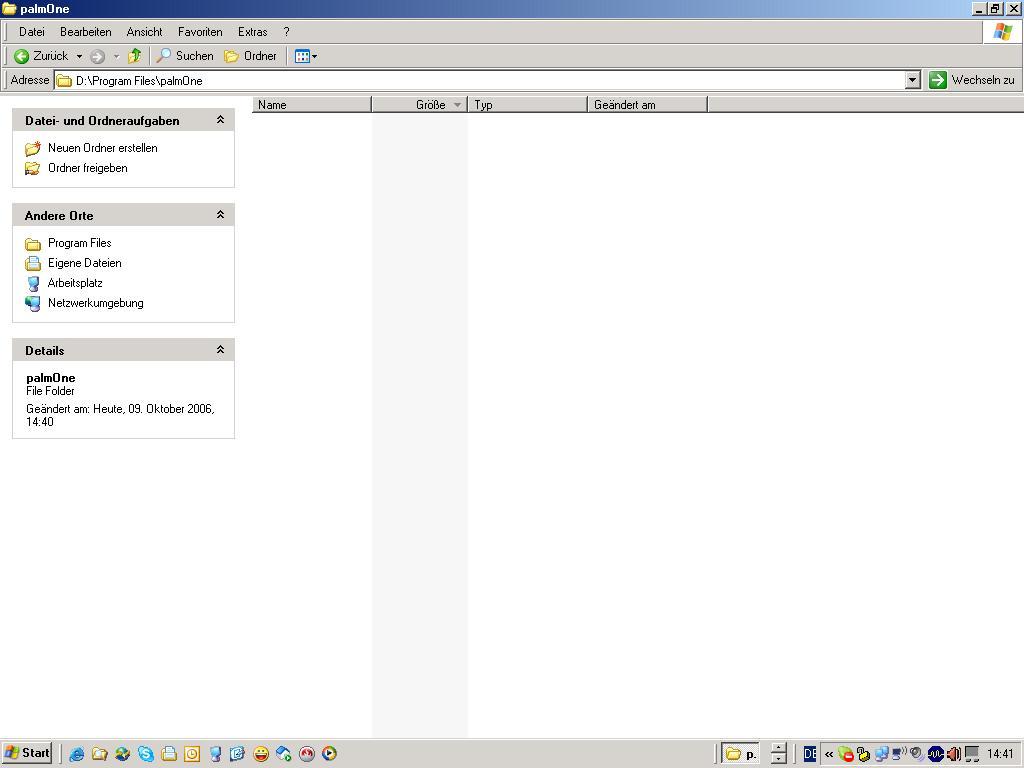This screenshot has height=768, width=1024.
Task: Open the Zurück history dropdown arrow
Action: pyautogui.click(x=79, y=56)
